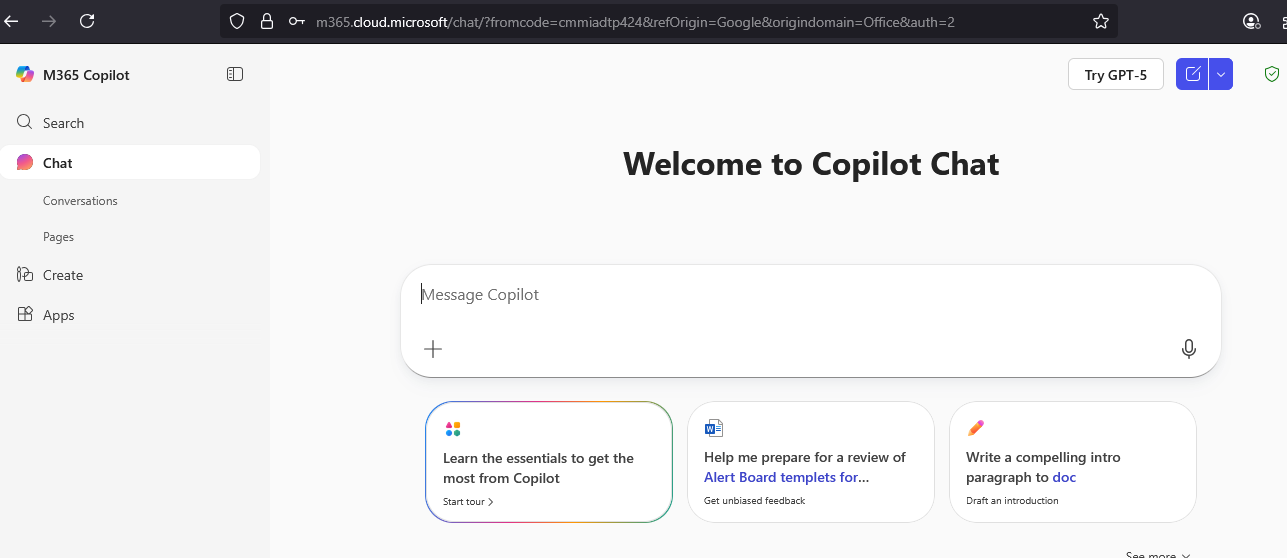Click the Get unbiased feedback text
This screenshot has height=558, width=1287.
(x=755, y=501)
